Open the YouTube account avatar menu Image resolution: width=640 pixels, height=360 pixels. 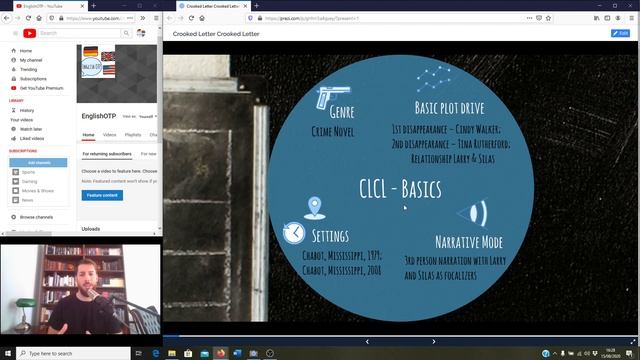[x=141, y=33]
